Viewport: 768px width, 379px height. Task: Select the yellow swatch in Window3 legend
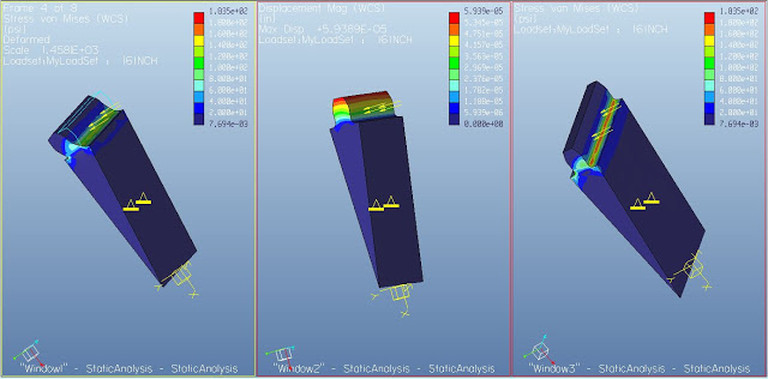coord(709,40)
